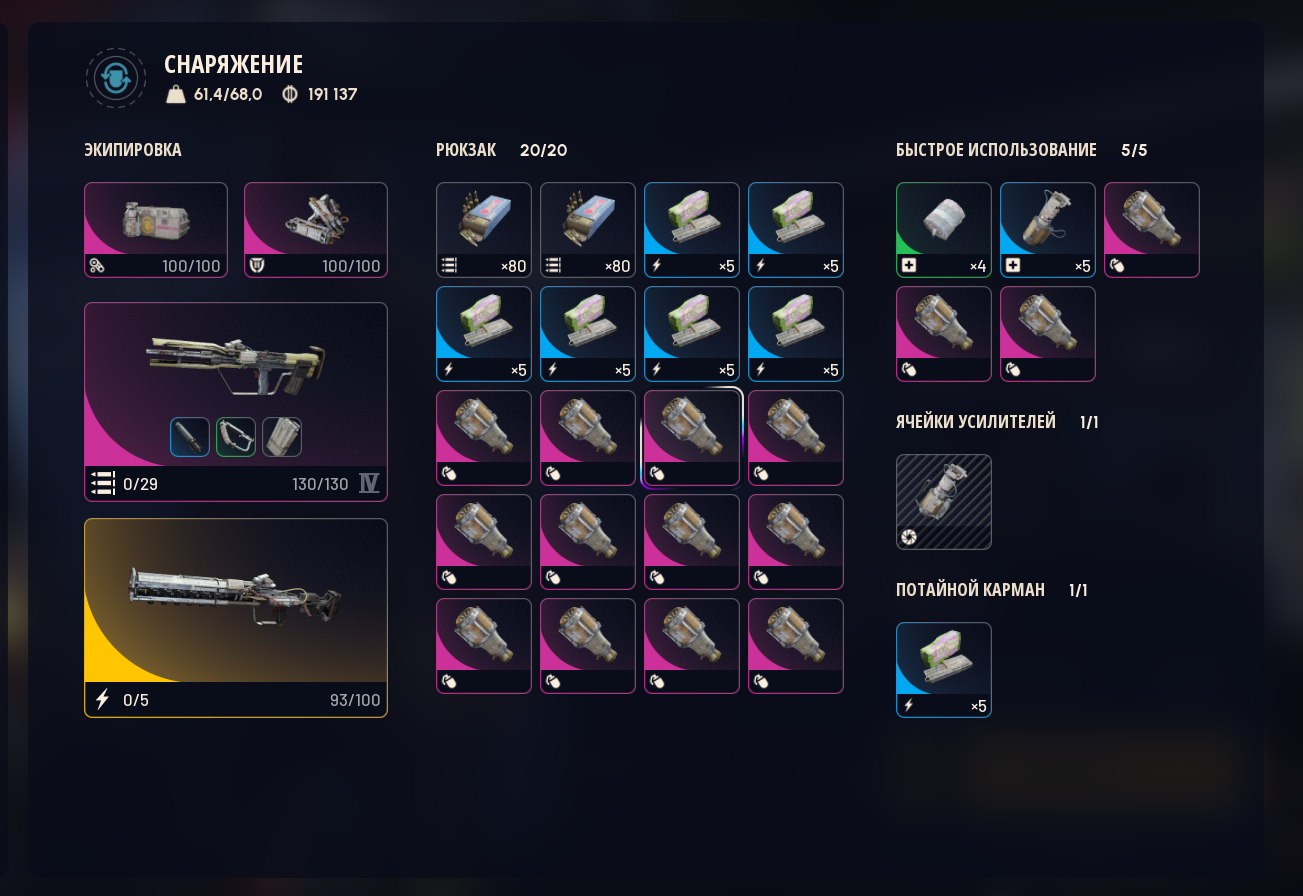Click the Быстрое использование section header
Image resolution: width=1303 pixels, height=896 pixels.
tap(996, 150)
